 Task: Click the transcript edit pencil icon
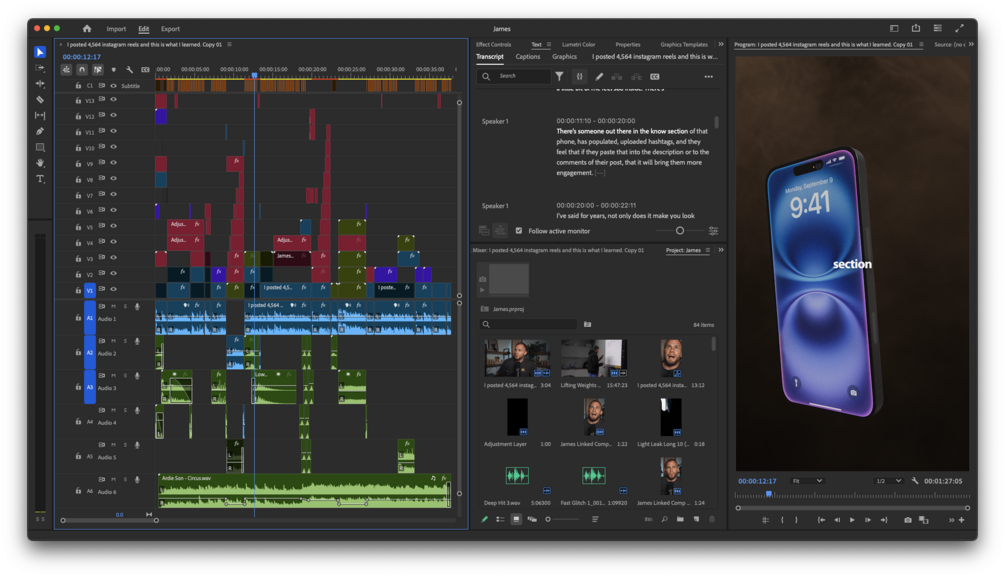[599, 76]
